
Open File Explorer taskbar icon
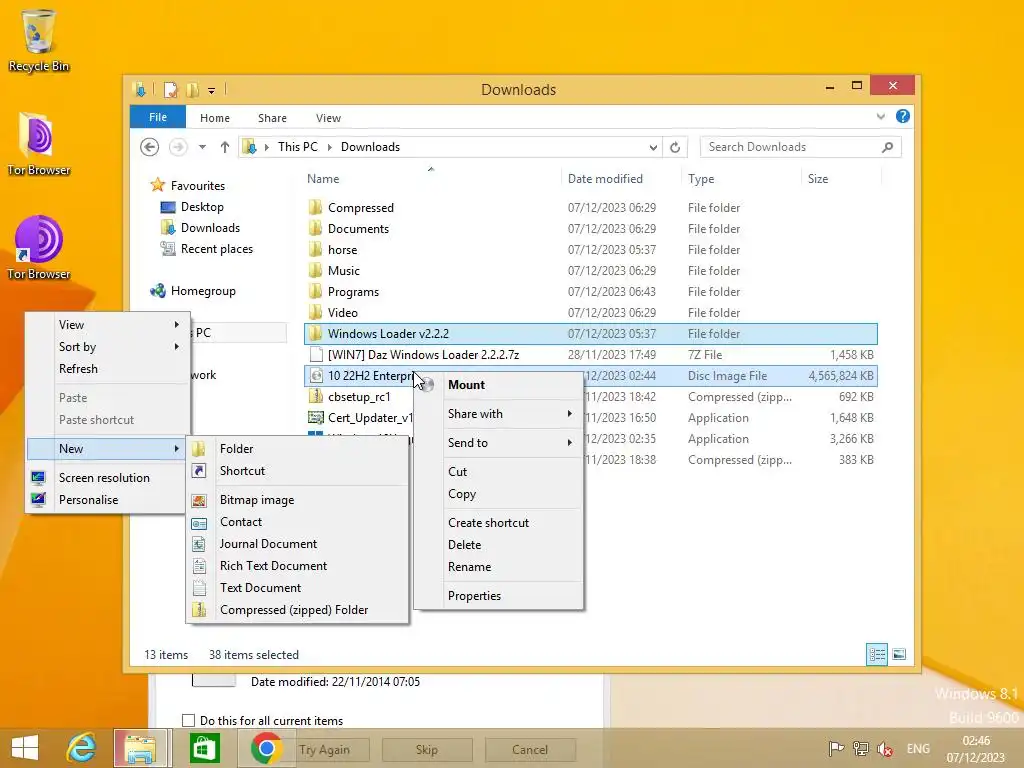click(141, 748)
